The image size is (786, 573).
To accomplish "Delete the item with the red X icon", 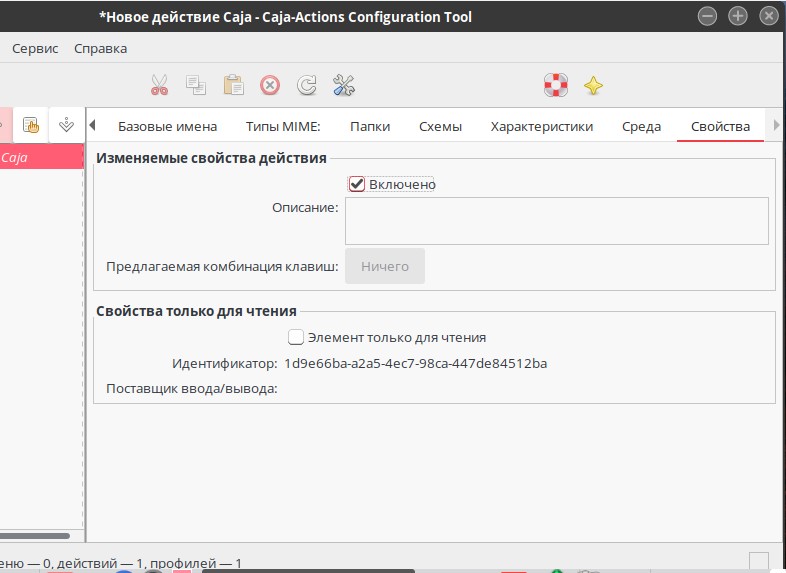I will point(270,85).
